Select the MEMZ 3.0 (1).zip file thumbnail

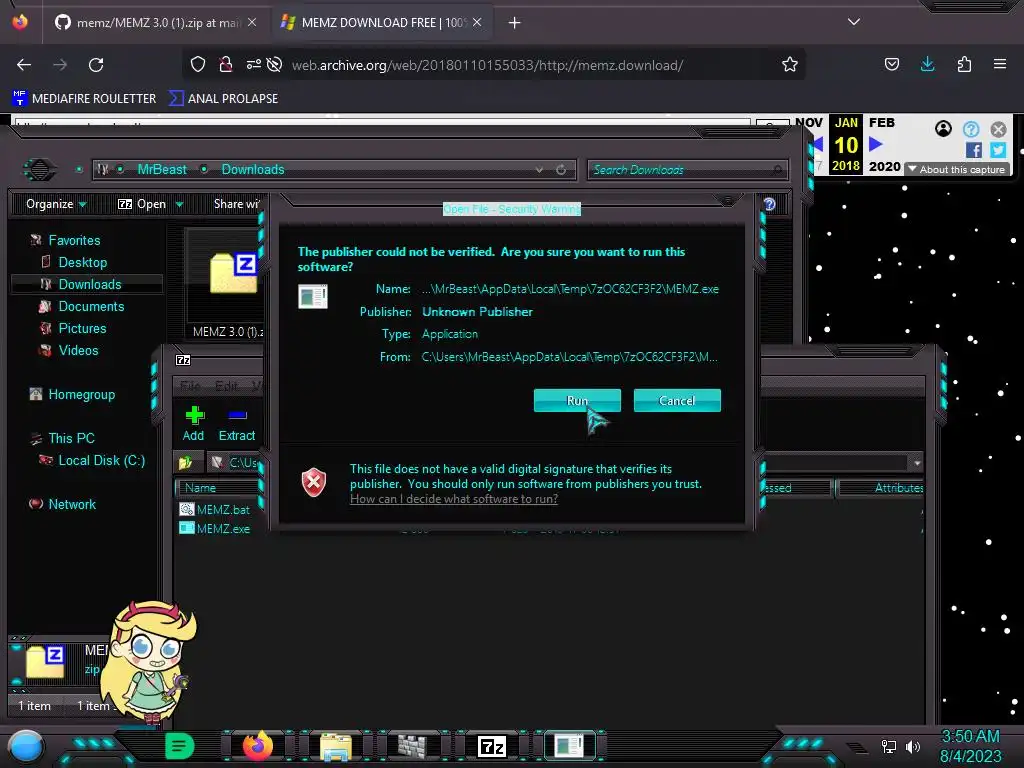coord(225,284)
